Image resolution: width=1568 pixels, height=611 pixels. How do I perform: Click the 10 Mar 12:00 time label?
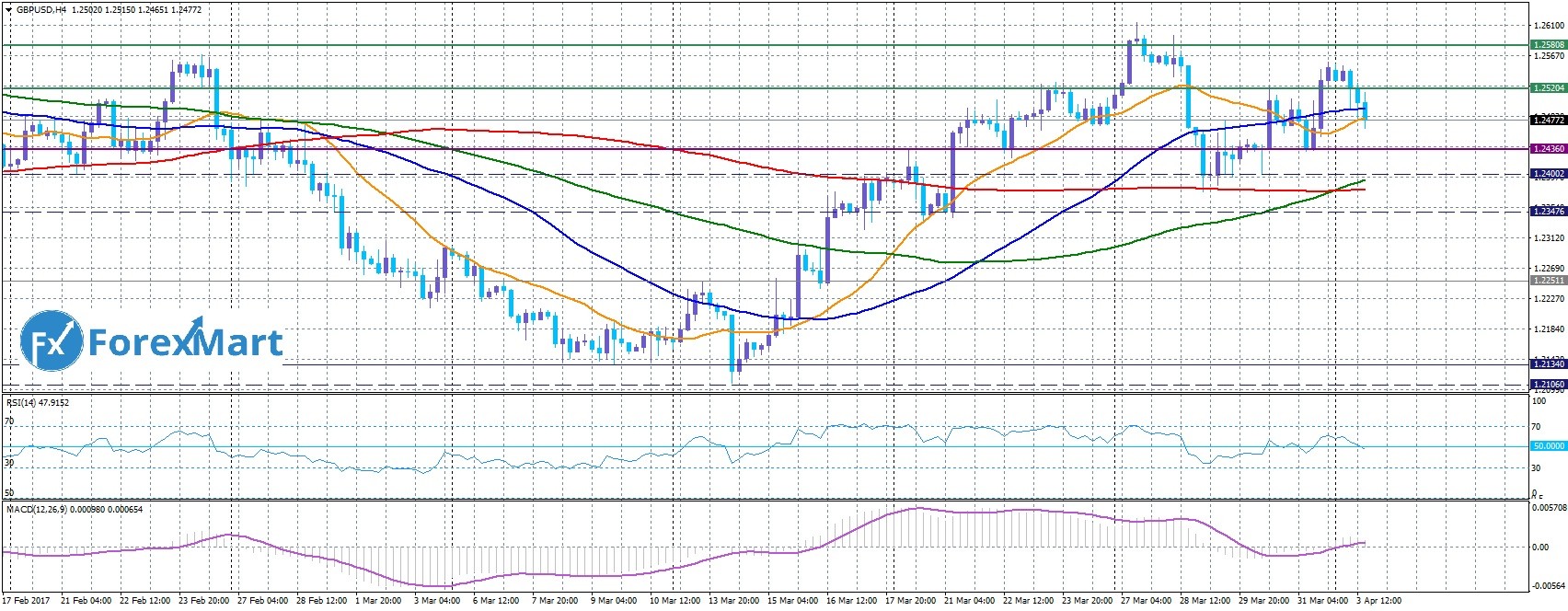point(676,601)
